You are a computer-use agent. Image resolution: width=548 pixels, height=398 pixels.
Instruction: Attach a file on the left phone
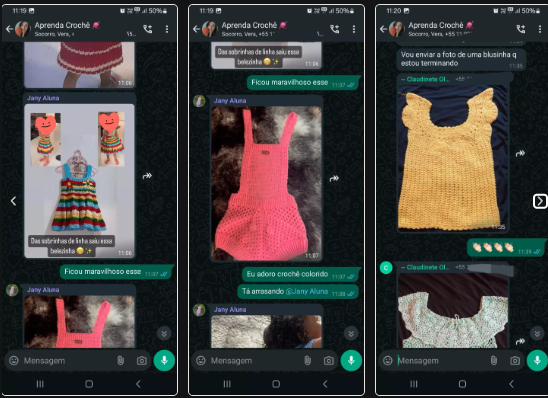coord(121,360)
